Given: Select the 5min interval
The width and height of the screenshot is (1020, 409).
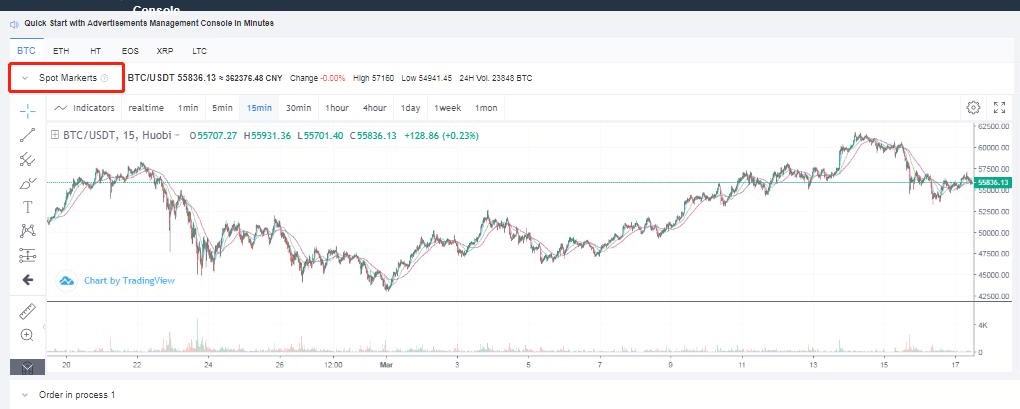Looking at the screenshot, I should [222, 108].
